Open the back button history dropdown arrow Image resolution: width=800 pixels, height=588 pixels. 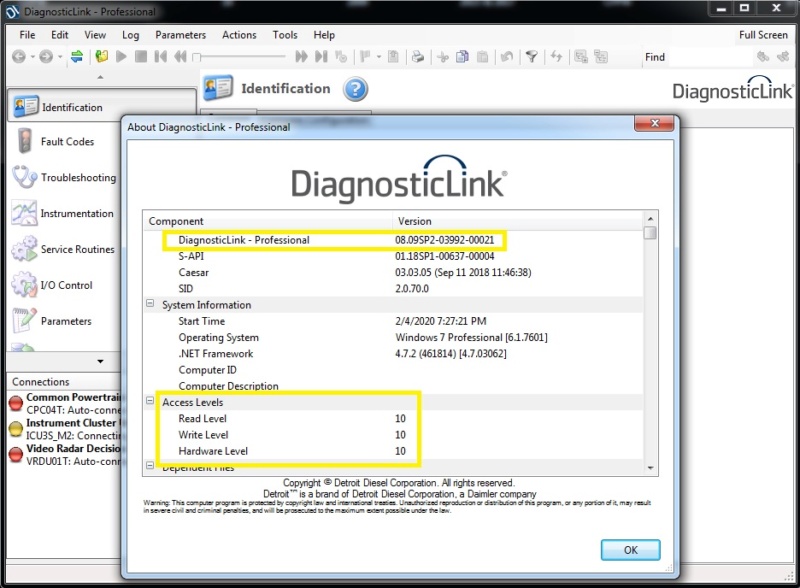(32, 57)
